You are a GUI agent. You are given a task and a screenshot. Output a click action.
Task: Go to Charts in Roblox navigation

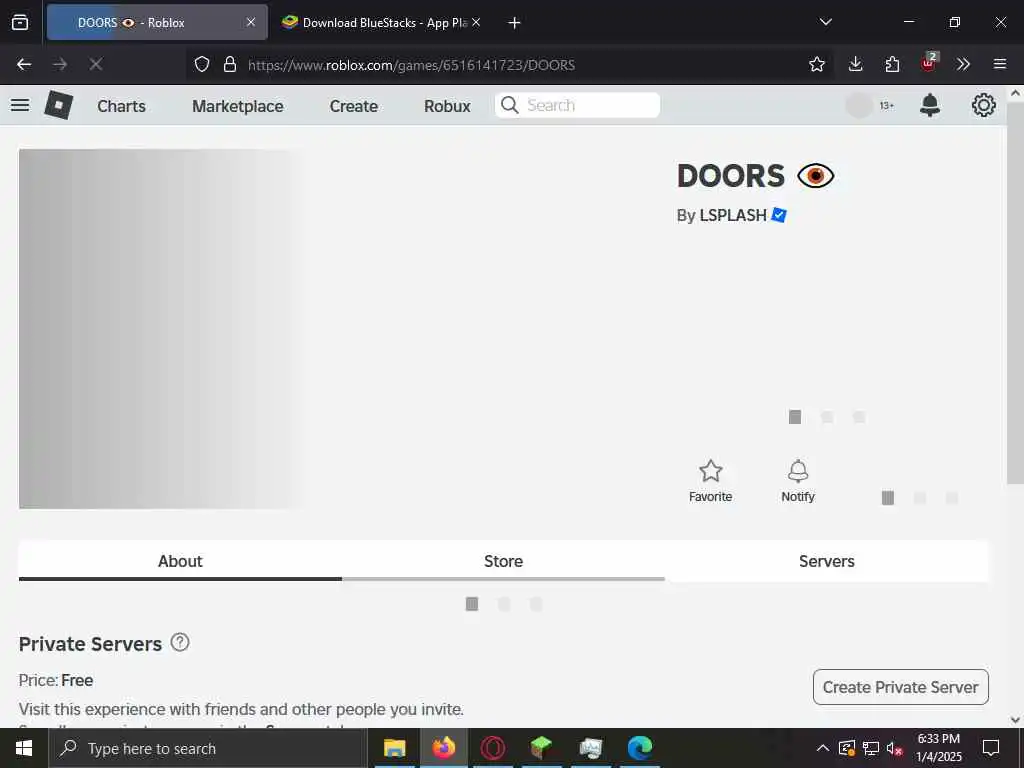click(121, 106)
